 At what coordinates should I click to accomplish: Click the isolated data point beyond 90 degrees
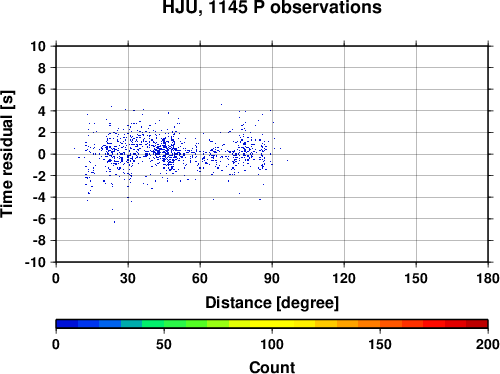(287, 160)
